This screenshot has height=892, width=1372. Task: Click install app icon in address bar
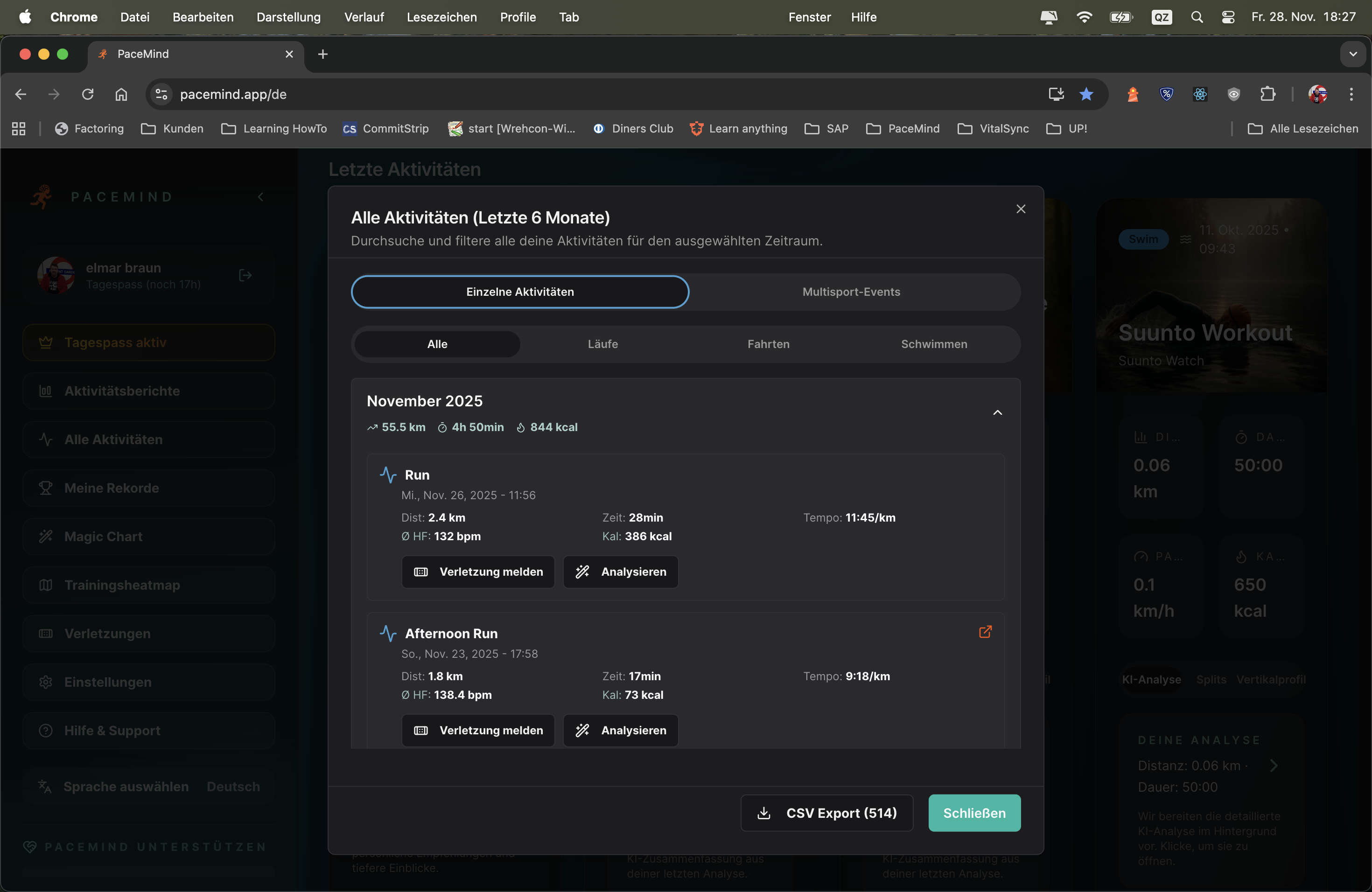click(1056, 95)
